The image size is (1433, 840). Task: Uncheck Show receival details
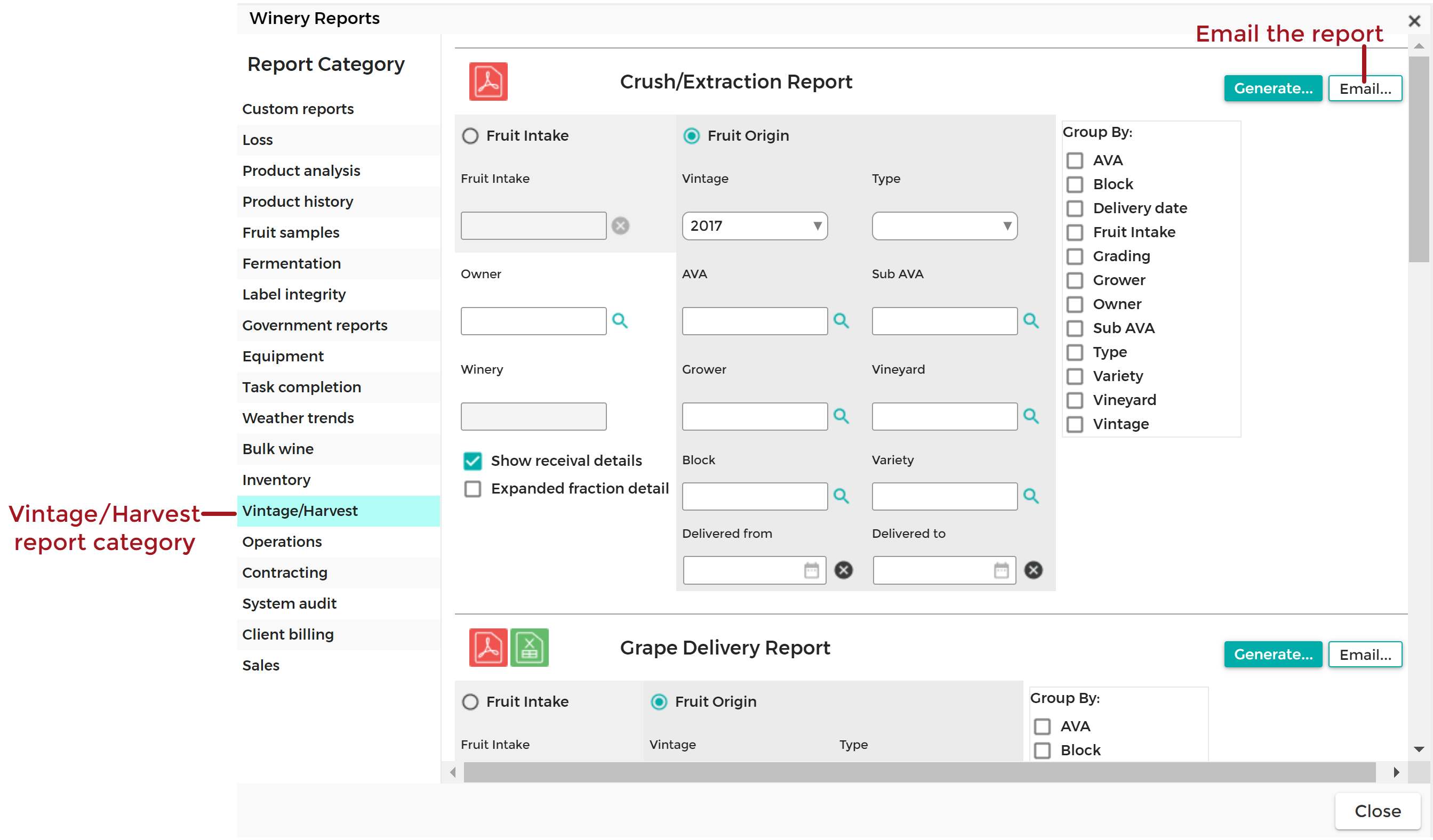pos(472,461)
